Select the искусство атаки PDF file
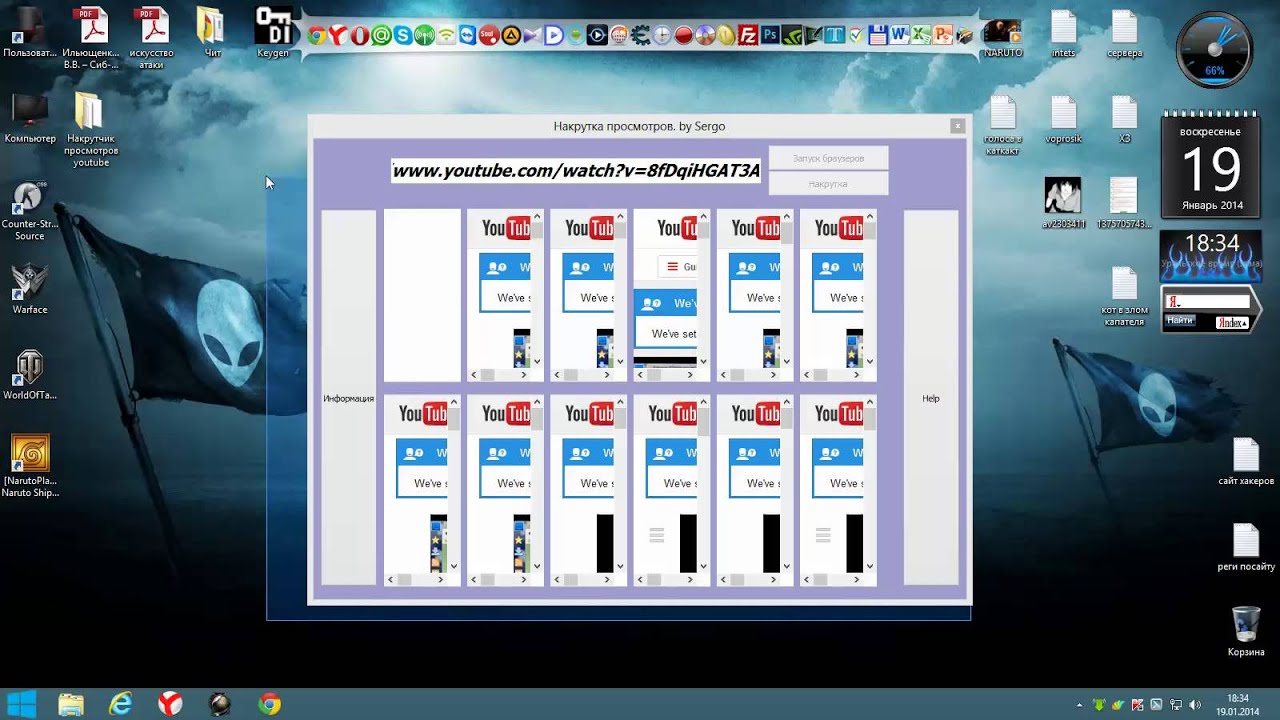Viewport: 1280px width, 720px height. pos(151,38)
